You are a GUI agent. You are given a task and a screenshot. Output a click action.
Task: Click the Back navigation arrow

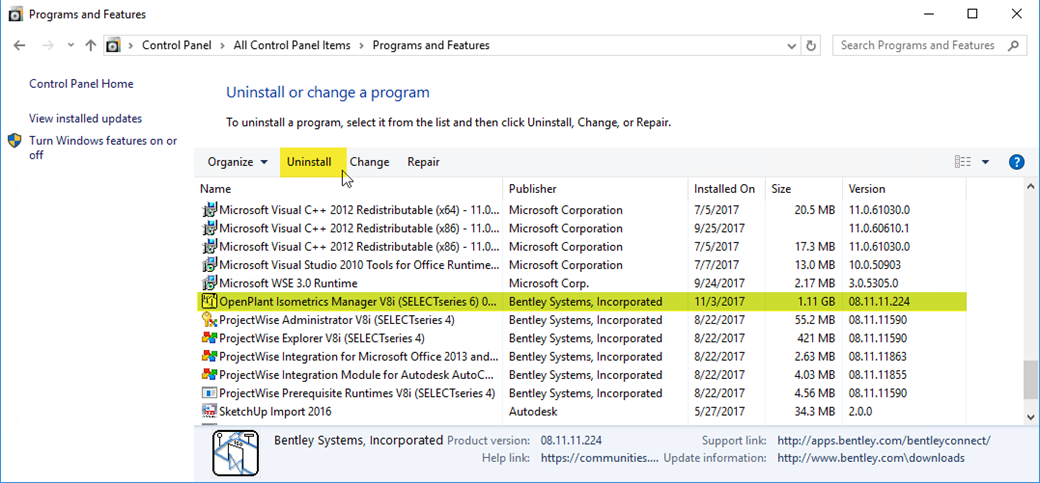[20, 46]
